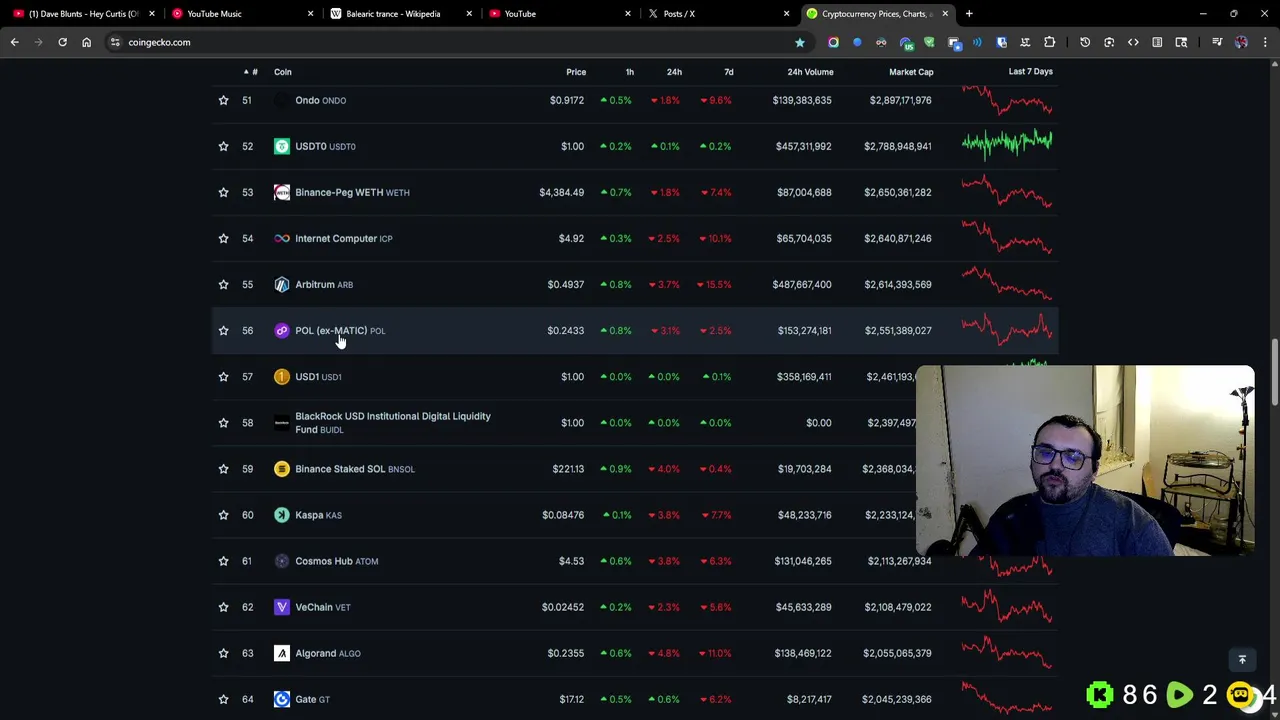Open the Arbitrum ARB coin link
This screenshot has height=720, width=1280.
323,284
